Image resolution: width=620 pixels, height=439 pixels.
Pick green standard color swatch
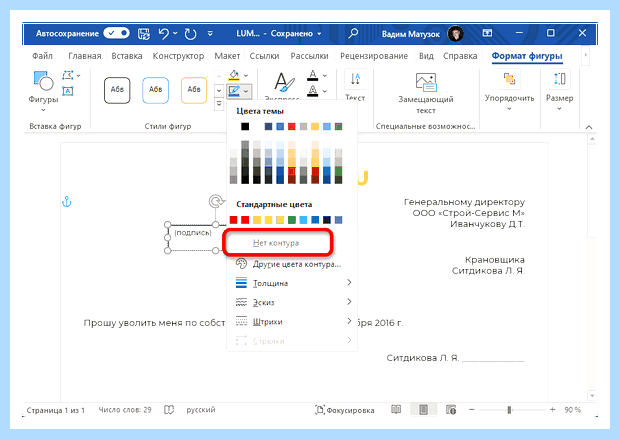pos(292,220)
